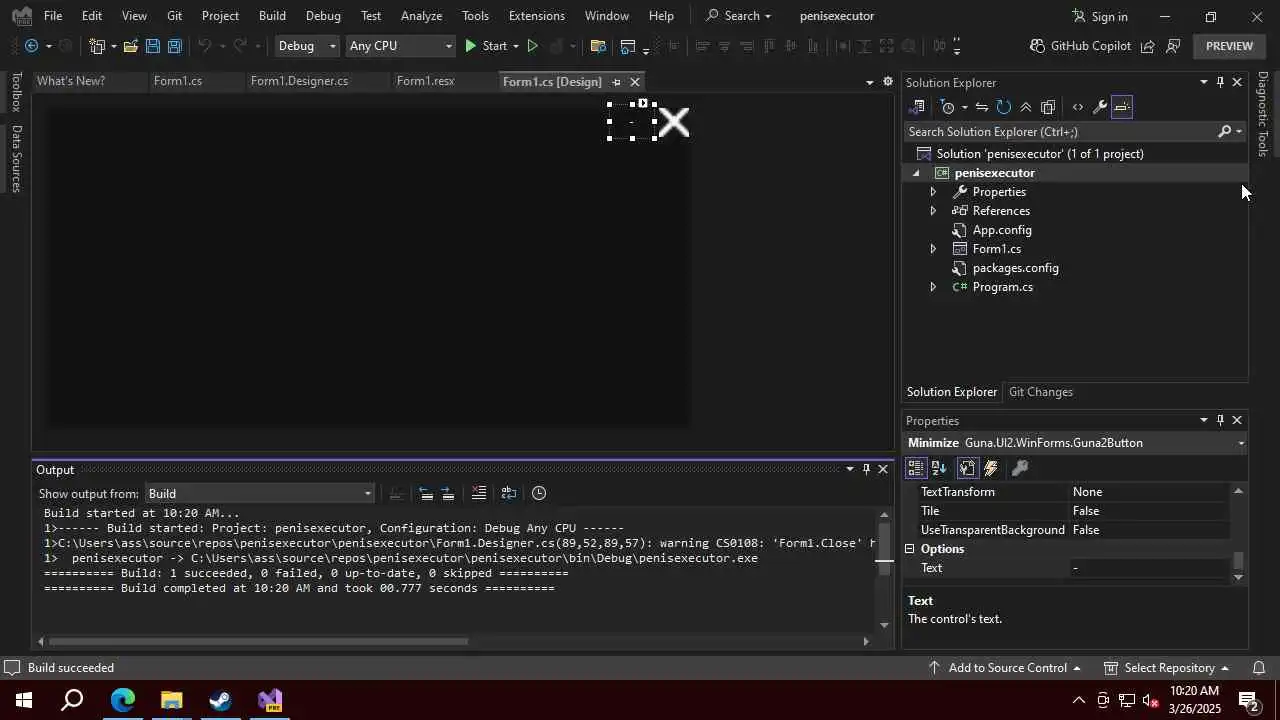Open Solution Explorer search options dropdown
This screenshot has height=720, width=1280.
(x=1239, y=132)
